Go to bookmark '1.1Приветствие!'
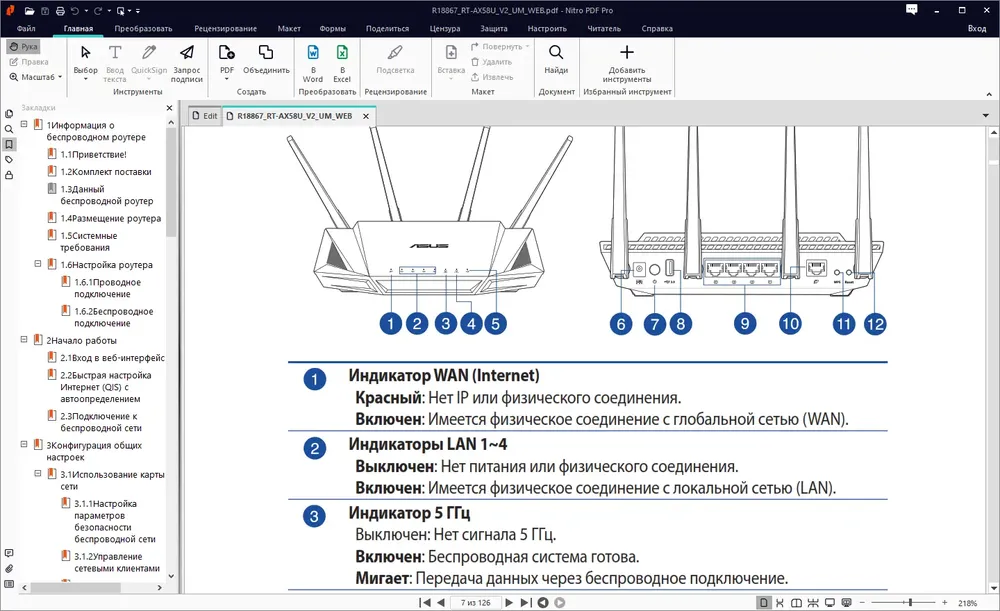The width and height of the screenshot is (1000, 611). tap(93, 154)
